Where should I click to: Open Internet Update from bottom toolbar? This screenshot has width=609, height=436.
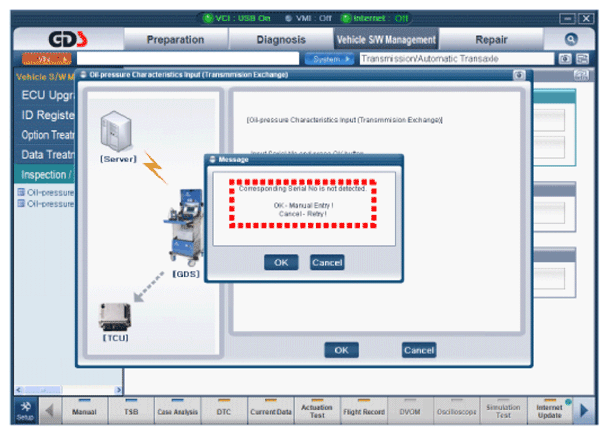(550, 411)
